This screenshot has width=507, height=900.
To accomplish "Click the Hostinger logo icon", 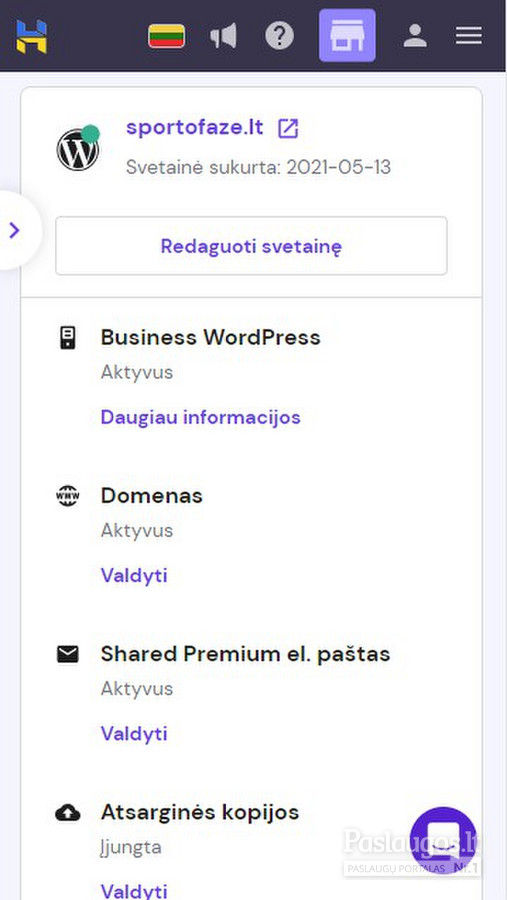I will click(32, 36).
